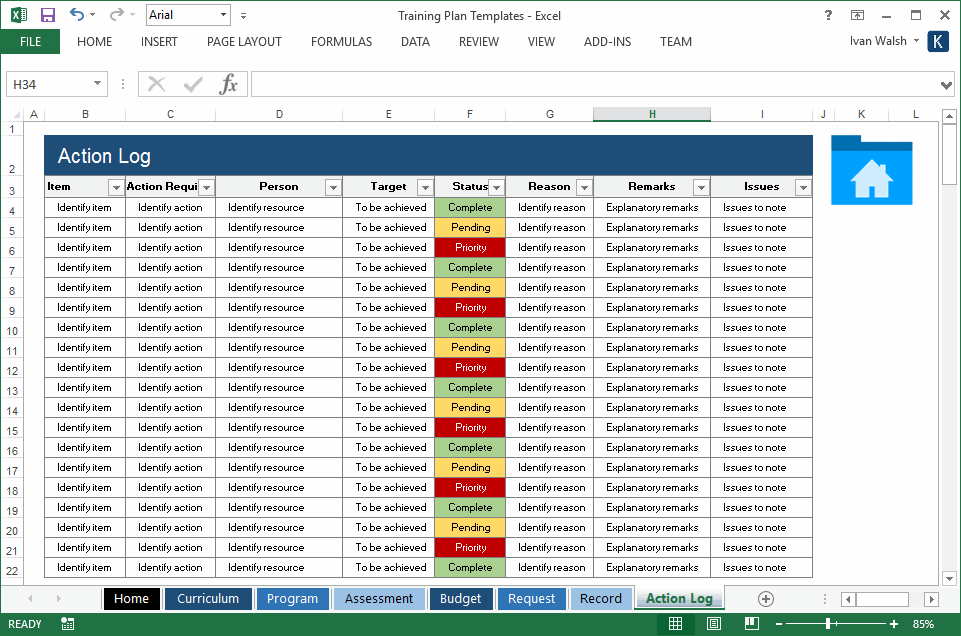Expand the Customize Quick Access Toolbar arrow

[x=243, y=15]
